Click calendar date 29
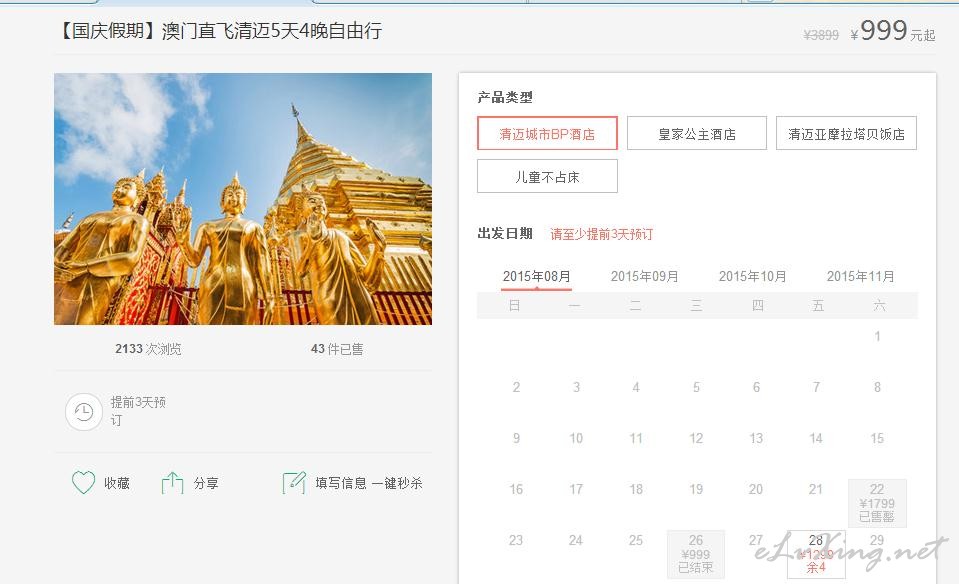 coord(877,540)
